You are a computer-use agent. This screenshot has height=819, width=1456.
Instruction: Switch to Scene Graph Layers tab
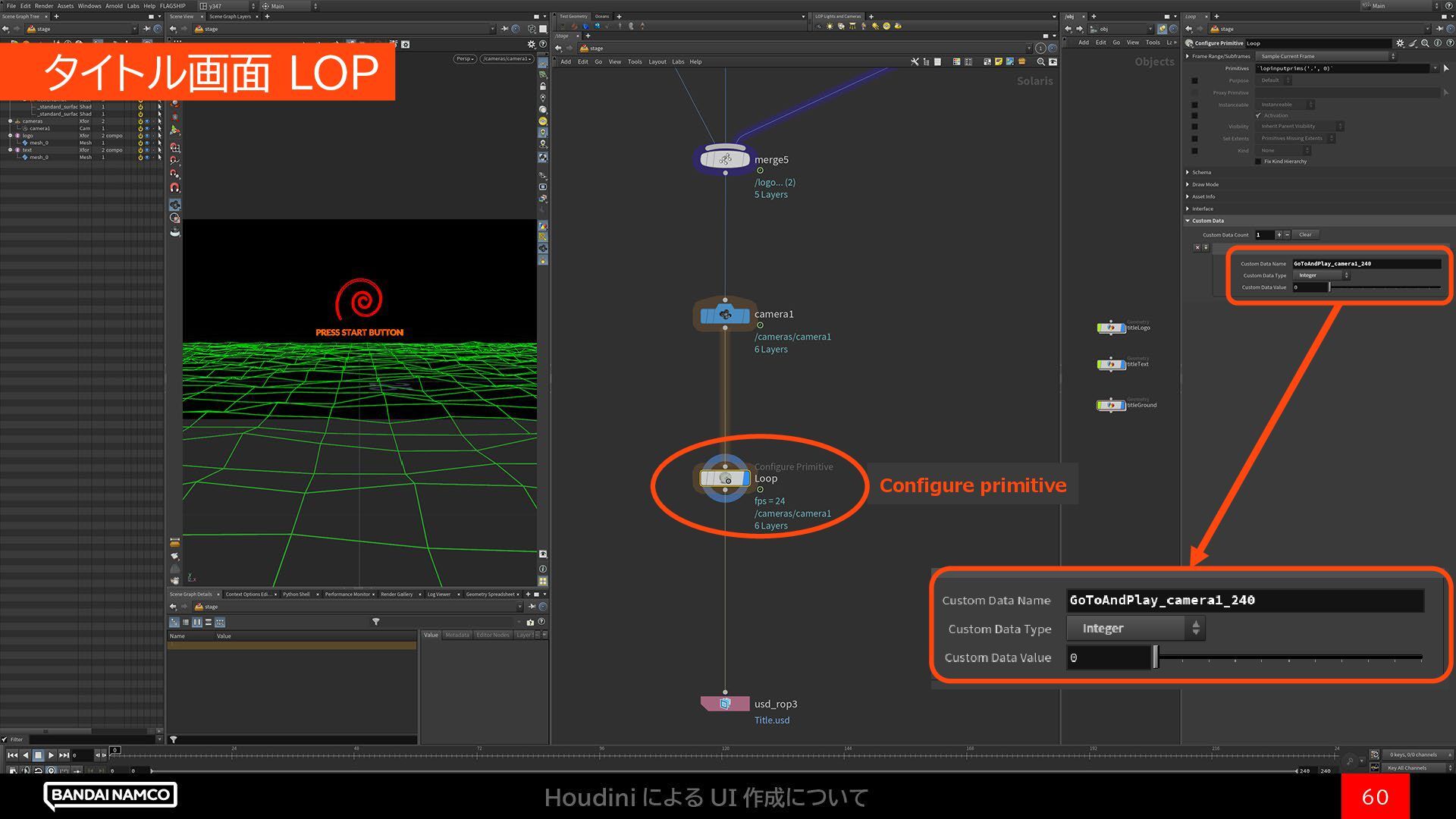pyautogui.click(x=230, y=17)
